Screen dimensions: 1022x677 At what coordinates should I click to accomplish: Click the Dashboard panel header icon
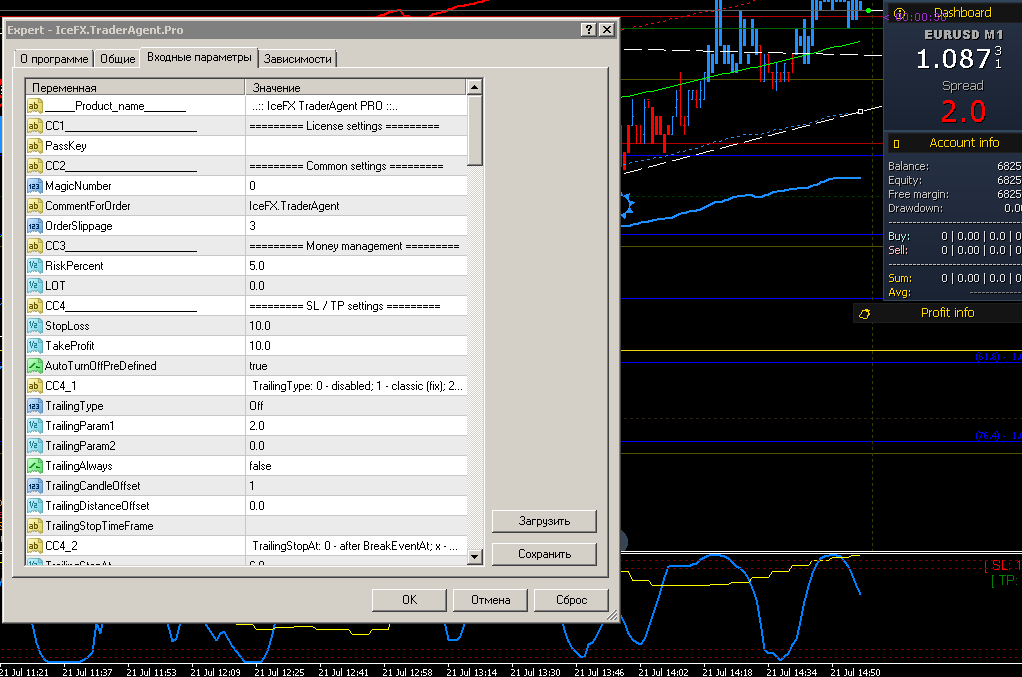tap(899, 13)
